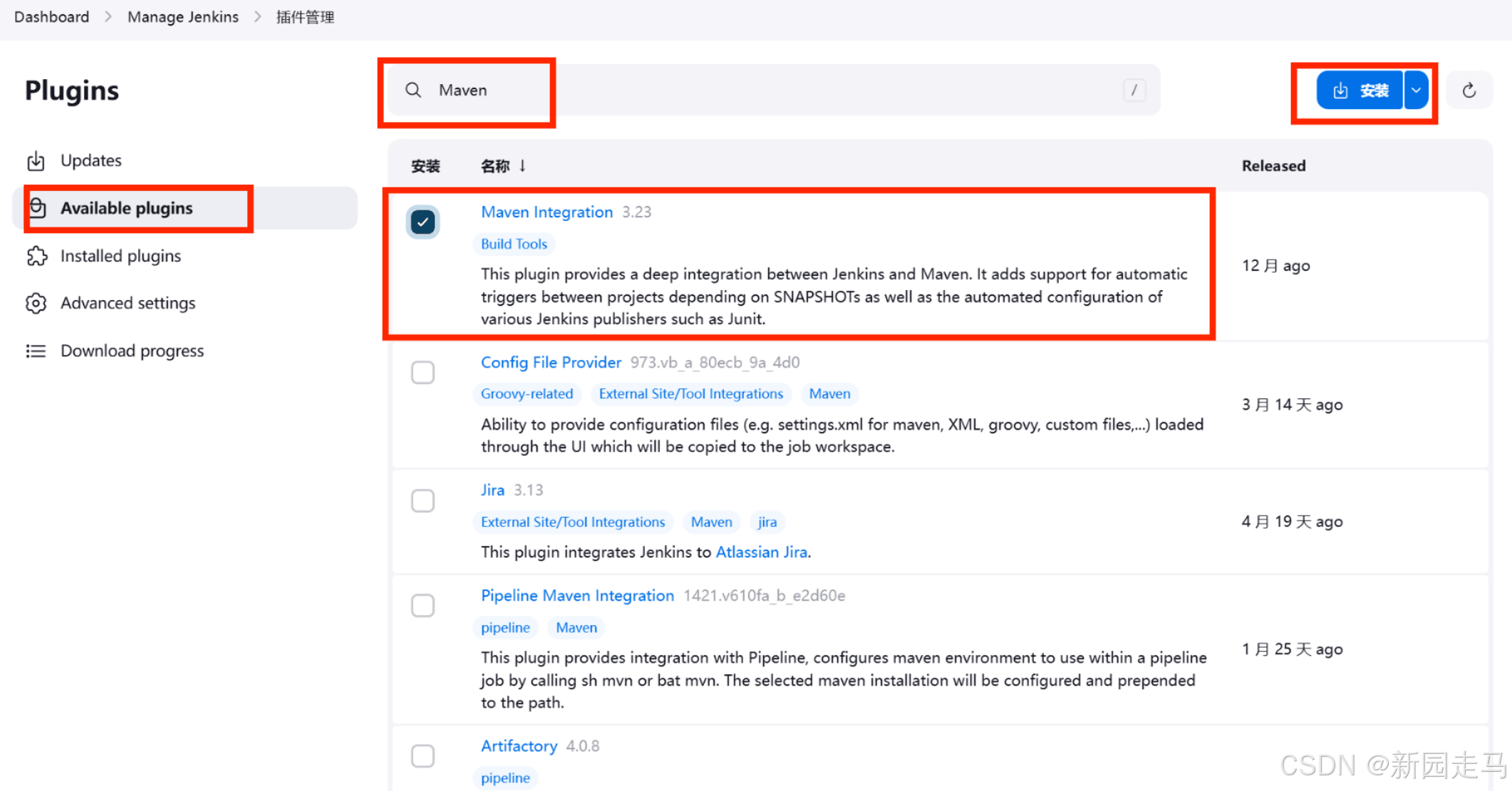The width and height of the screenshot is (1512, 791).
Task: Click the '3 月 14 天 ago' release date
Action: (1292, 405)
